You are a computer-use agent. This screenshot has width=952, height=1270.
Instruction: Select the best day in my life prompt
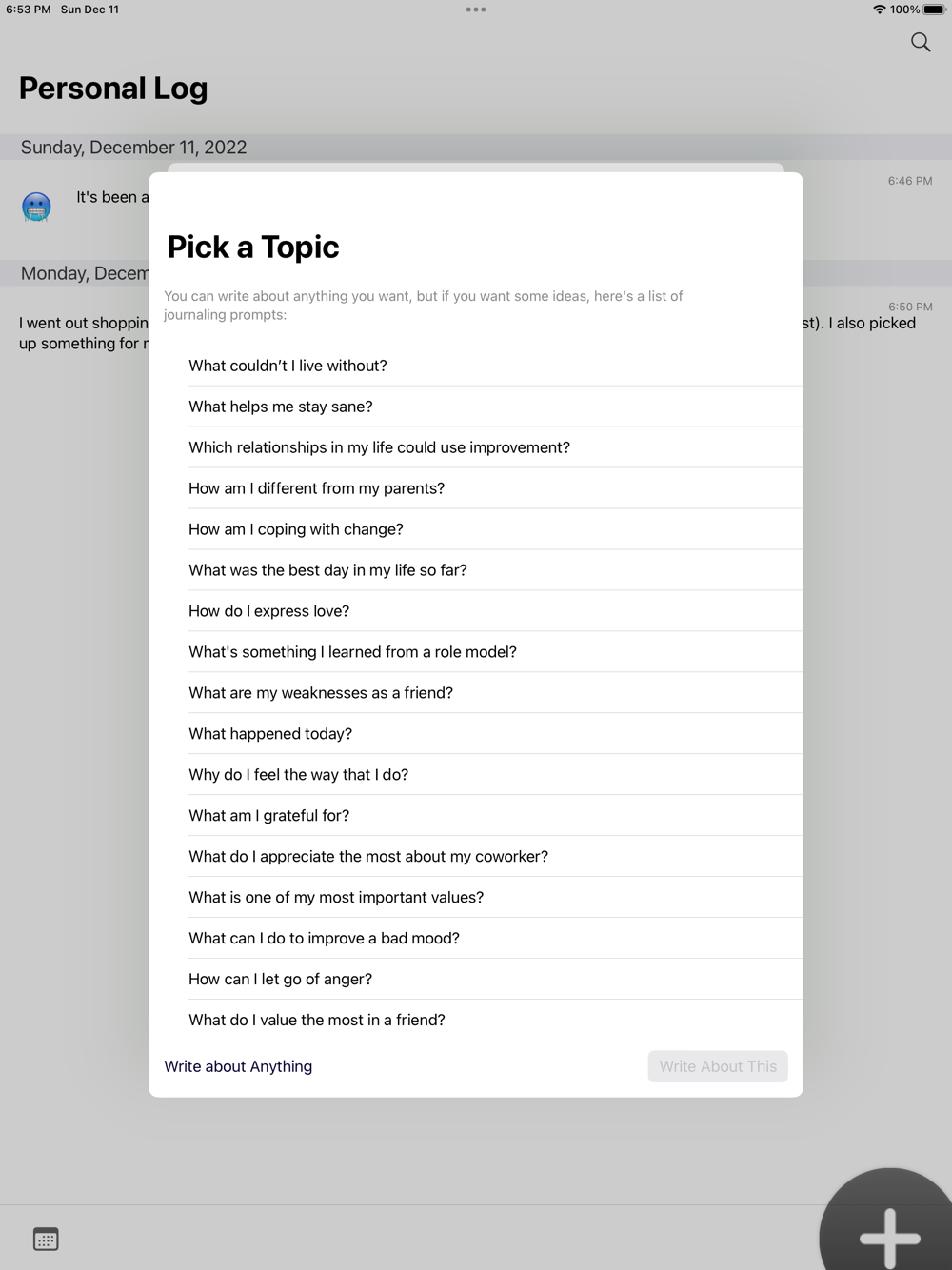pos(327,570)
